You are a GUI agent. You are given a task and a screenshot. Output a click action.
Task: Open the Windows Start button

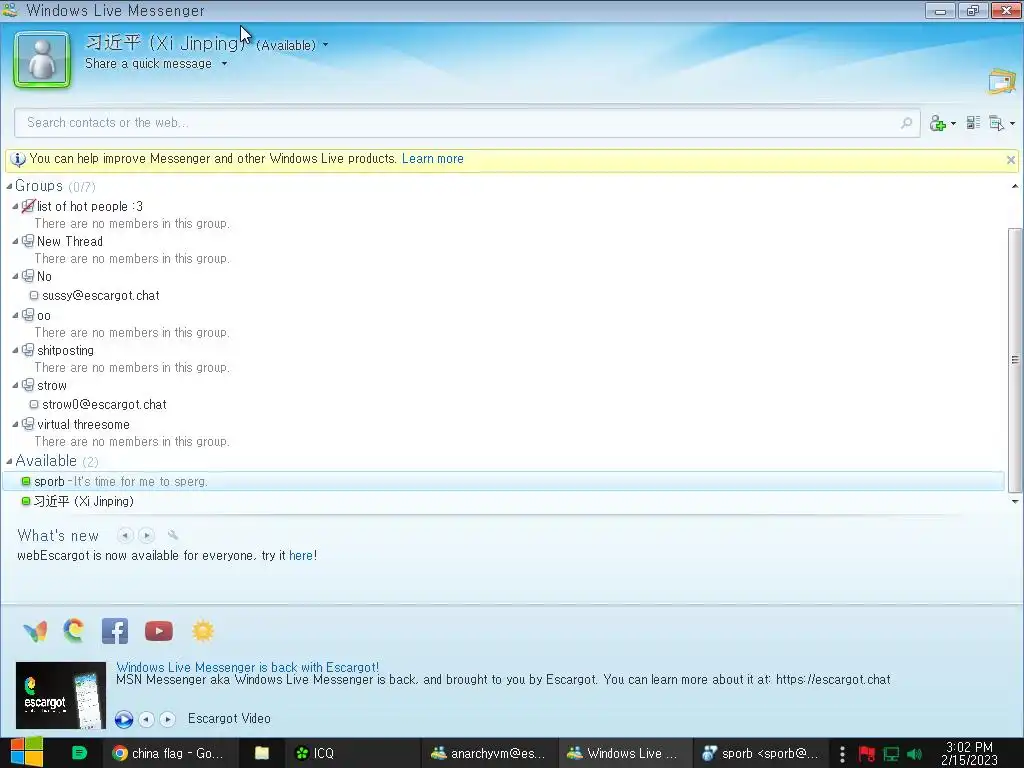[26, 752]
